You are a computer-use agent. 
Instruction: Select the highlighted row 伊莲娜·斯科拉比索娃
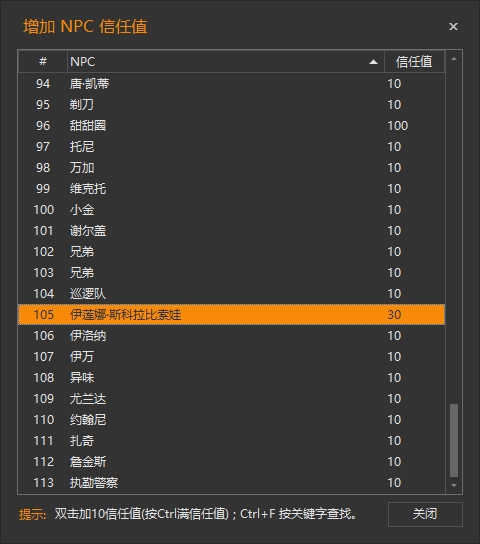(x=231, y=315)
